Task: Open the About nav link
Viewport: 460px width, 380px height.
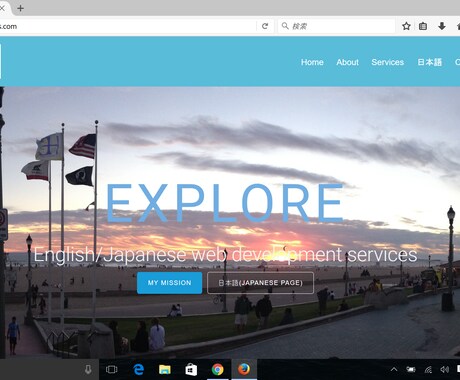Action: pyautogui.click(x=347, y=62)
